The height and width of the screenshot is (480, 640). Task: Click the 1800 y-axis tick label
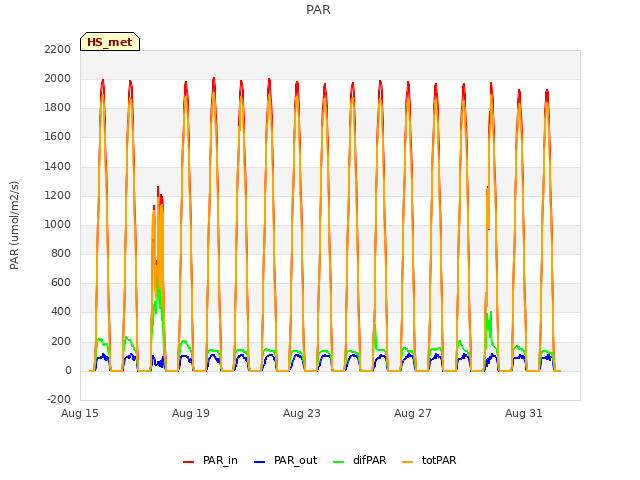tap(58, 108)
